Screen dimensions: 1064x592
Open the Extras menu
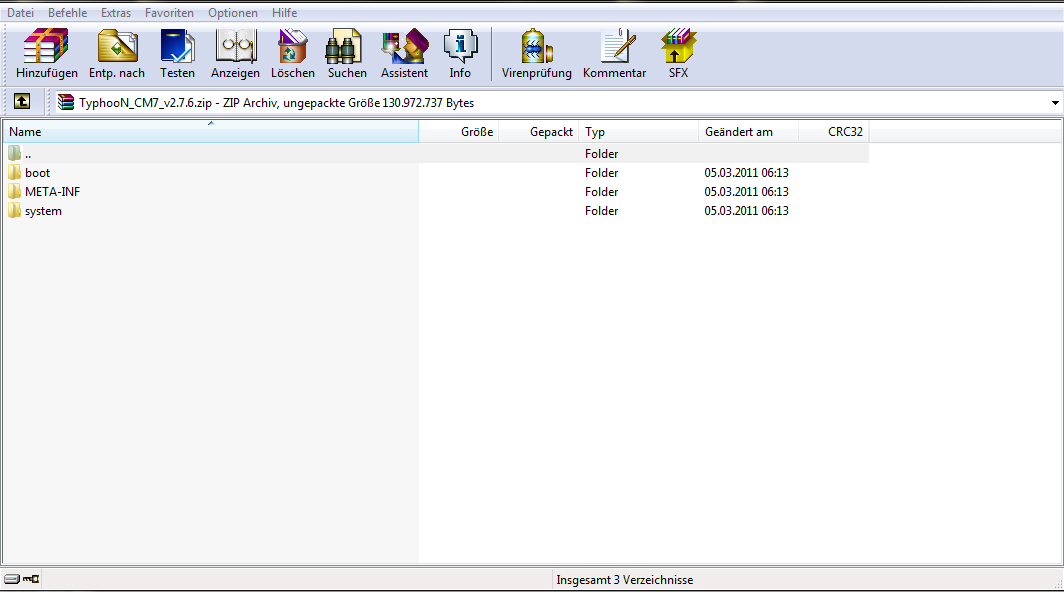pyautogui.click(x=116, y=13)
